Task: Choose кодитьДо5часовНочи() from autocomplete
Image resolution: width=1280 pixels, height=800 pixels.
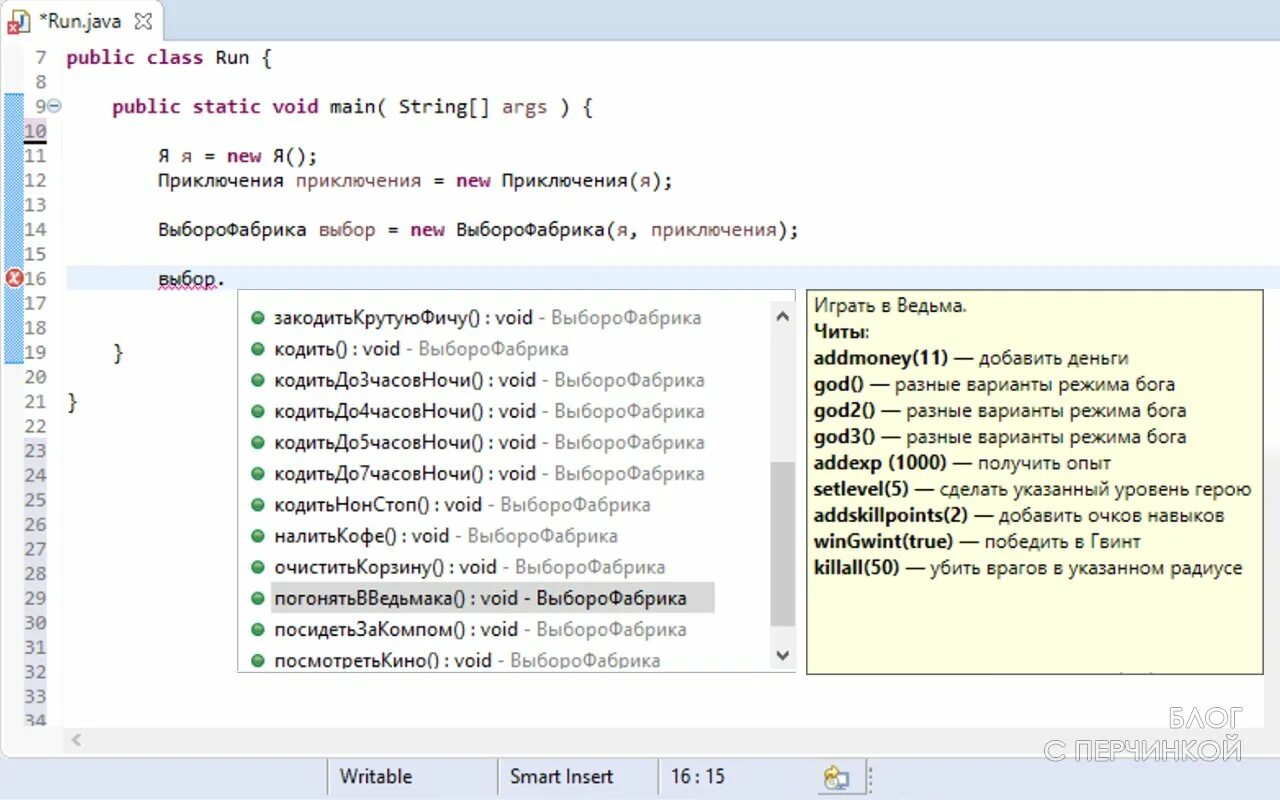Action: click(x=489, y=442)
